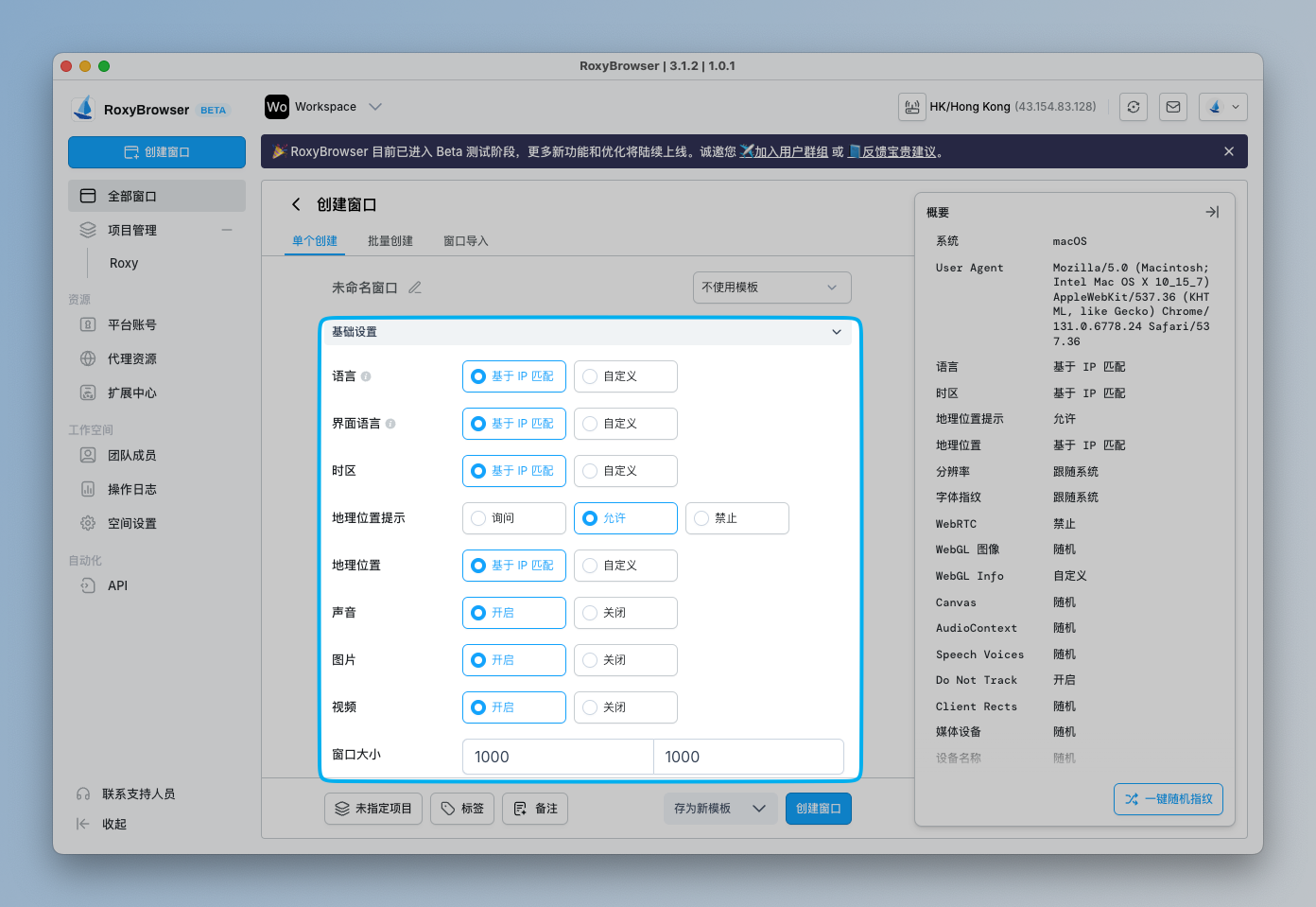Open the 不使用模板 template dropdown
This screenshot has width=1316, height=907.
772,288
